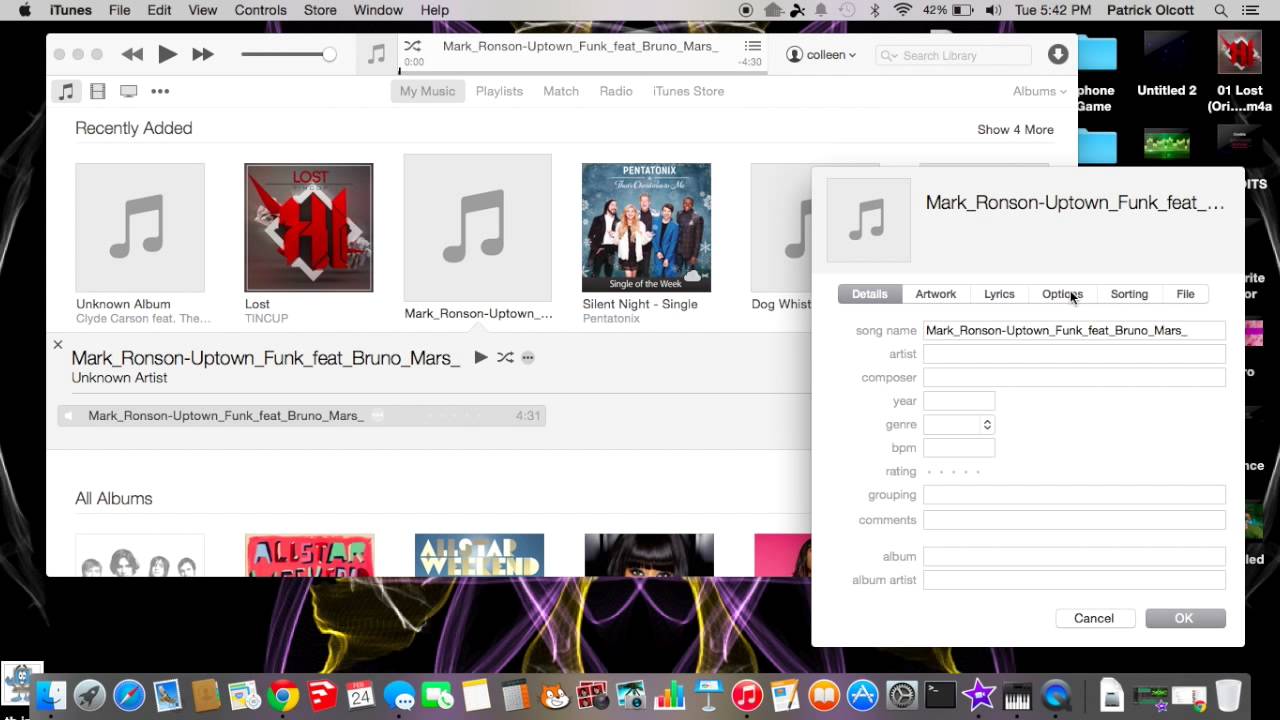Click the Show 4 More link
This screenshot has height=720, width=1280.
(x=1015, y=129)
